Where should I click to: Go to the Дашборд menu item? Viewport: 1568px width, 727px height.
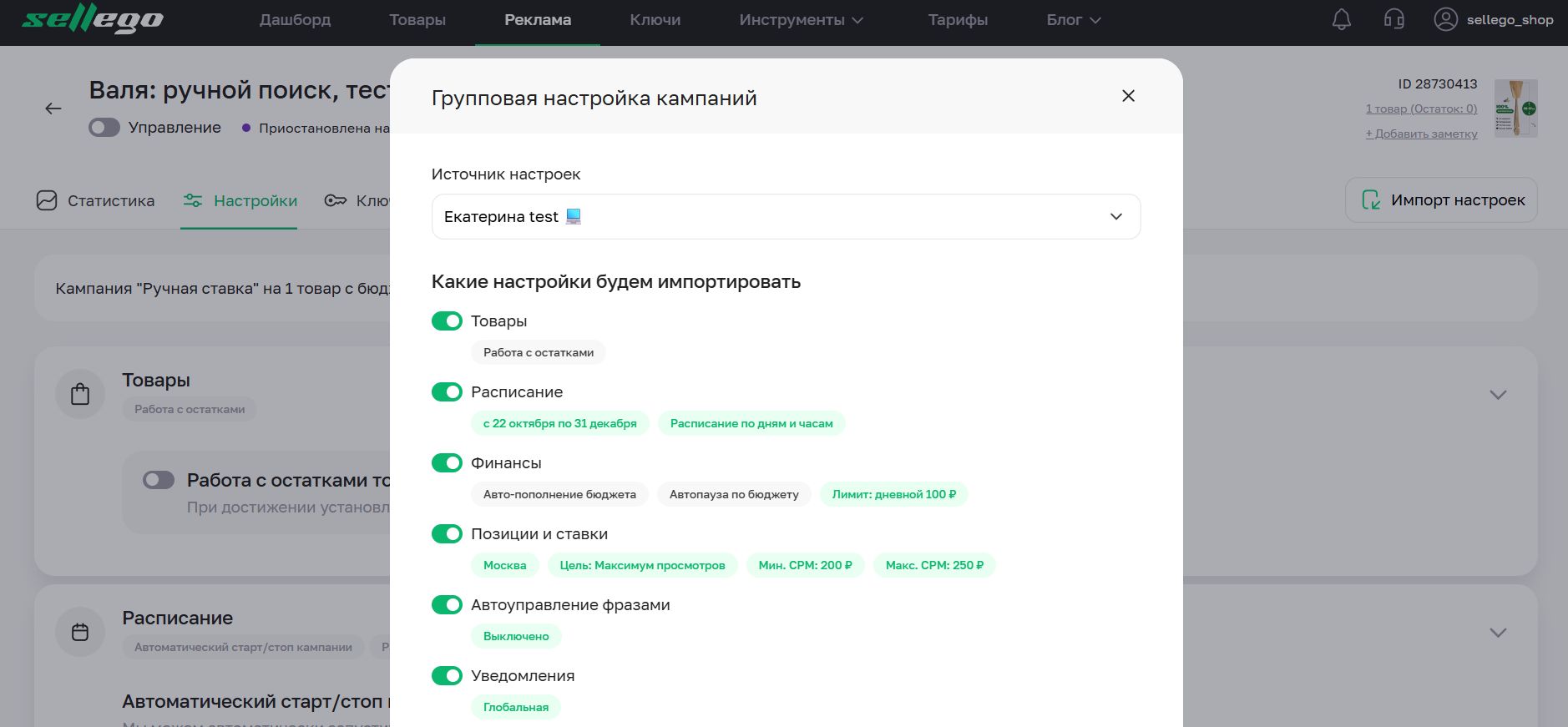click(295, 20)
